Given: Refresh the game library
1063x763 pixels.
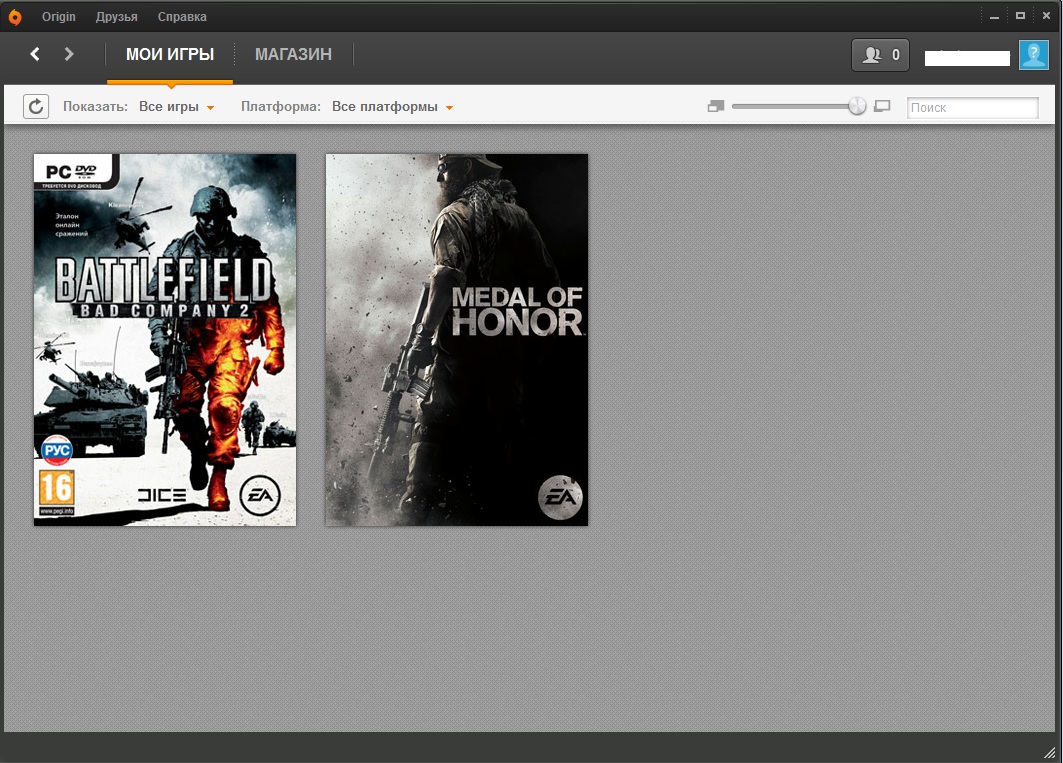Looking at the screenshot, I should point(36,106).
